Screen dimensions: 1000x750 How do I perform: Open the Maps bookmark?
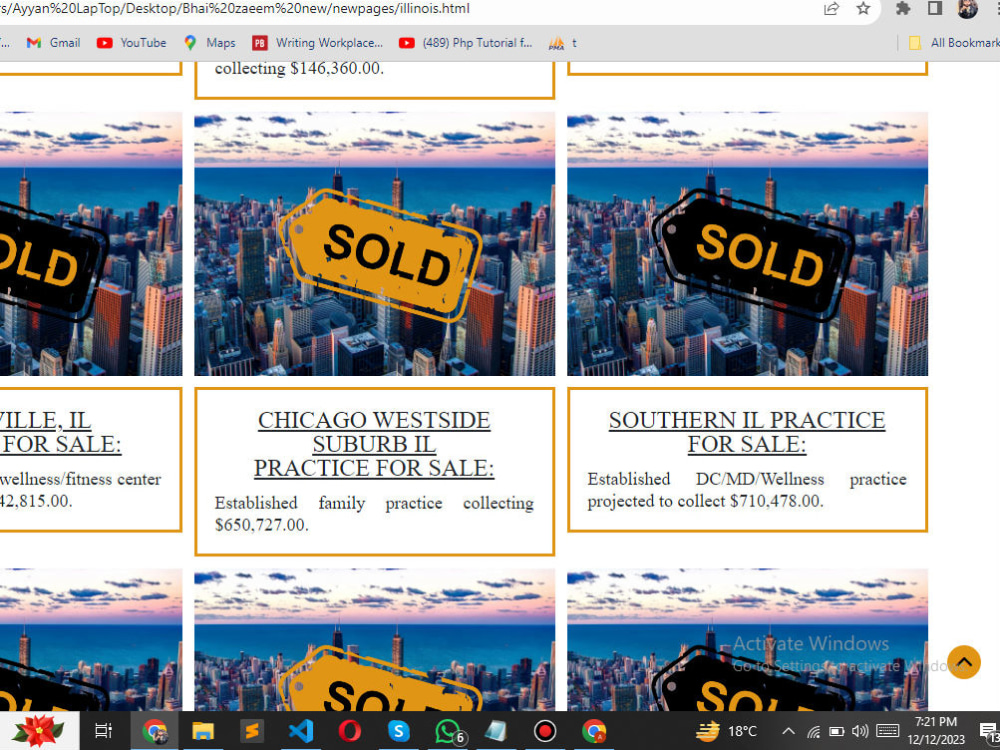pos(210,43)
